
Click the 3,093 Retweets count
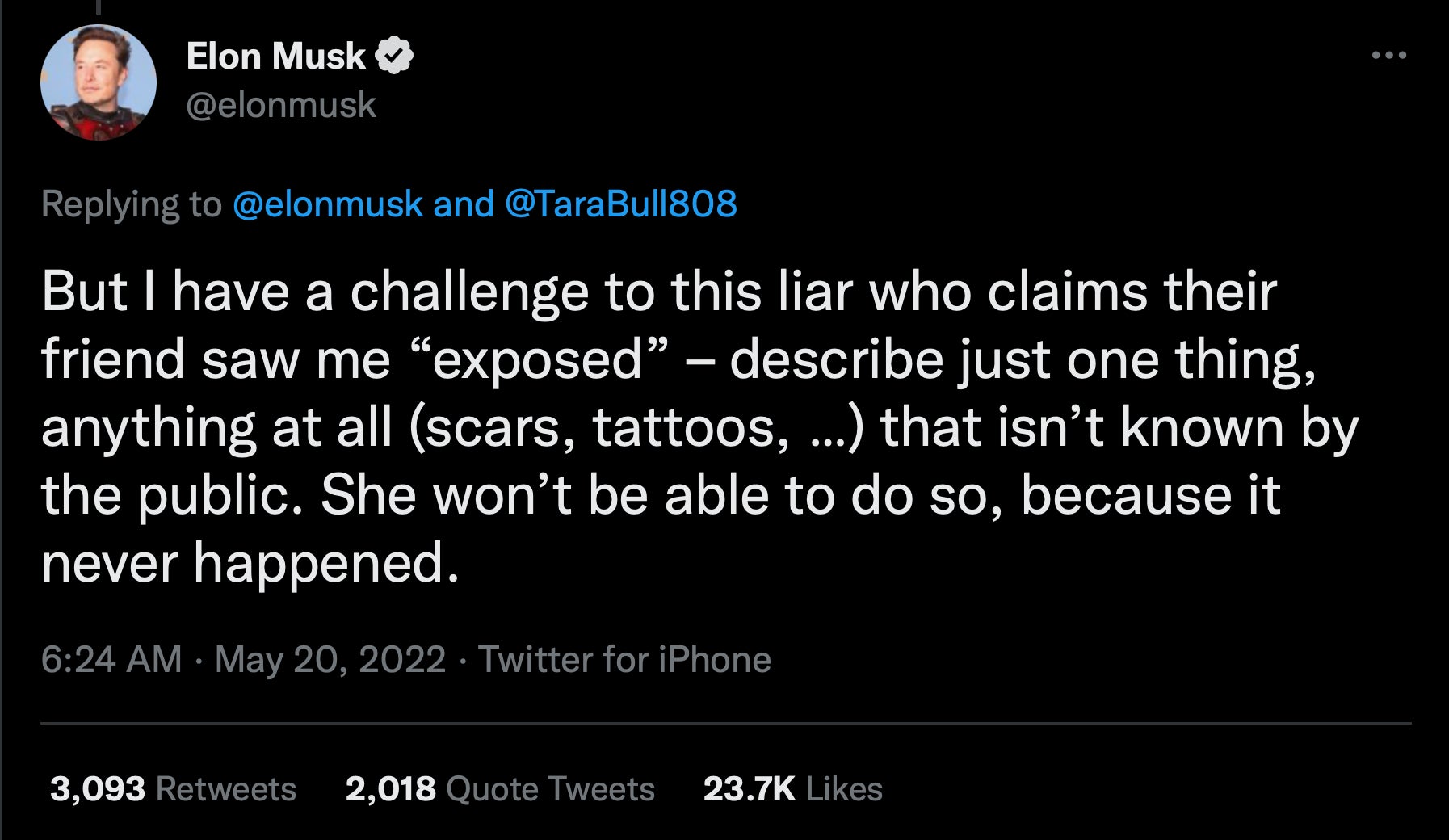(x=173, y=787)
